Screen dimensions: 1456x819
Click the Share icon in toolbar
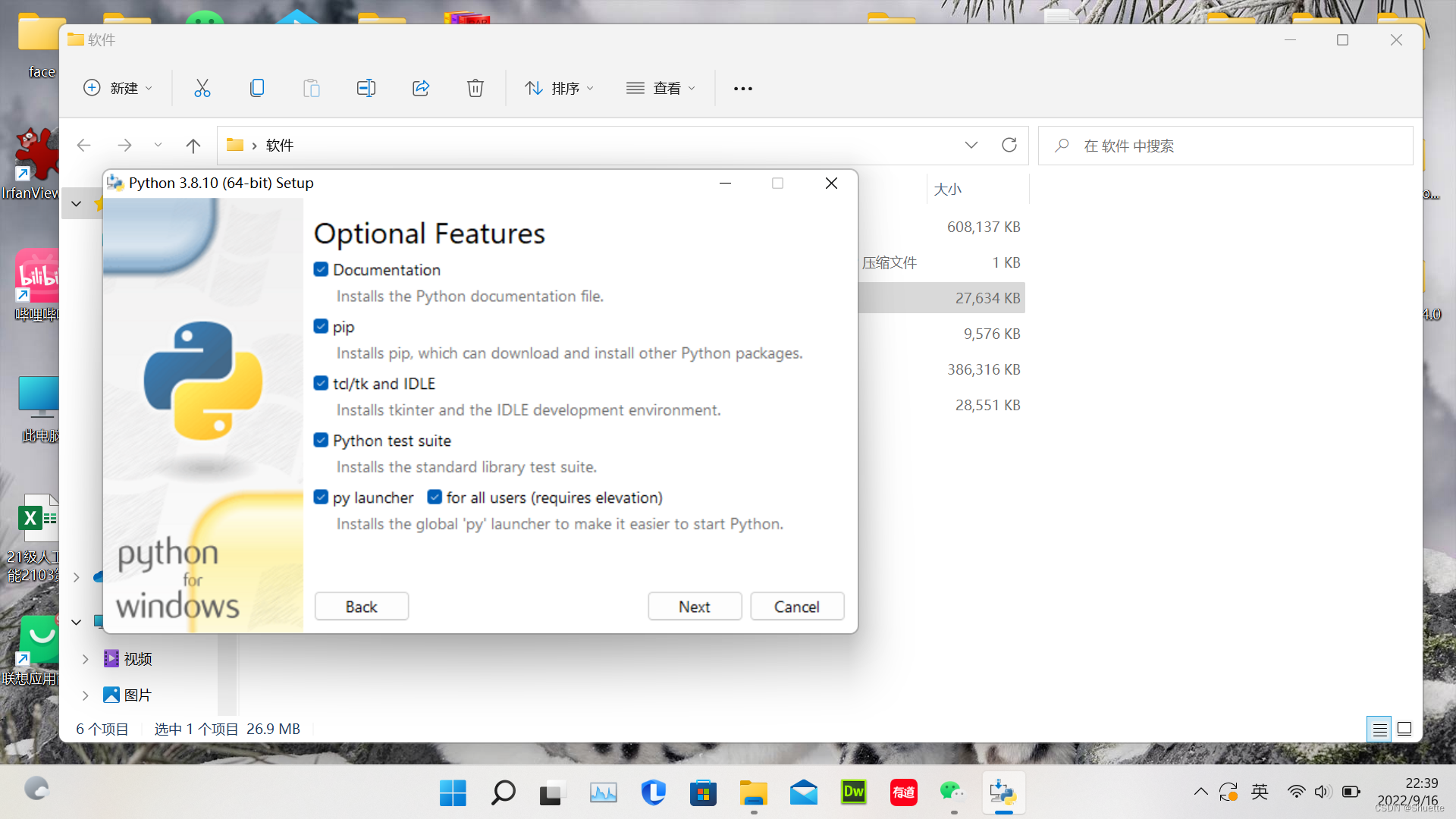pos(421,88)
